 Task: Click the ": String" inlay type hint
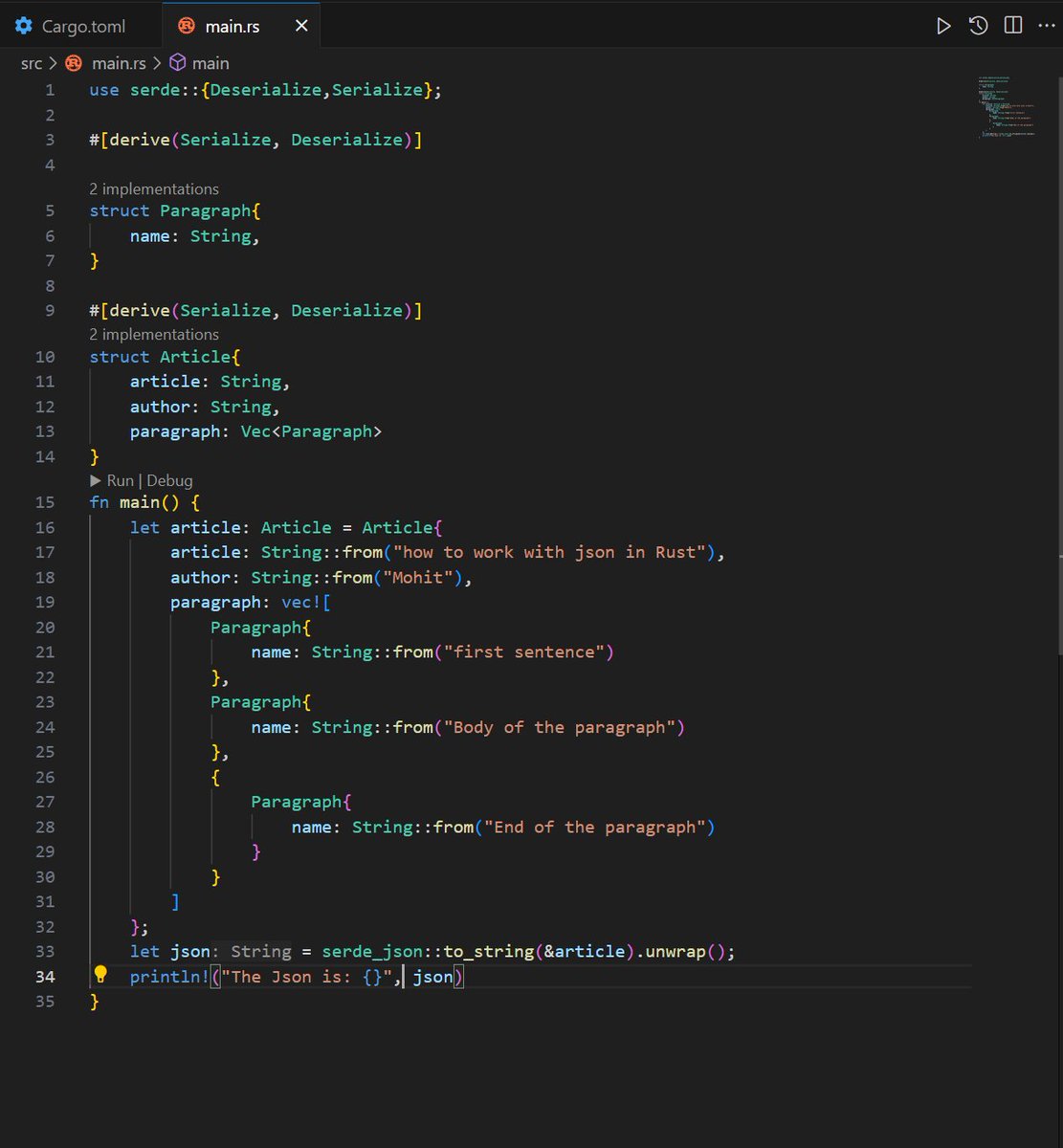[x=252, y=951]
